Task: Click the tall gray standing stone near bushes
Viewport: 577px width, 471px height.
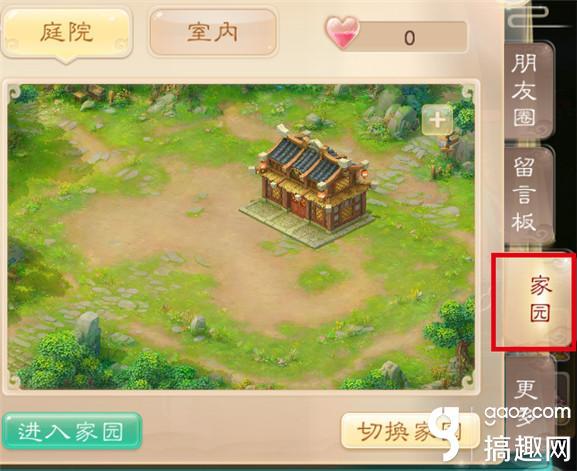Action: 88,329
